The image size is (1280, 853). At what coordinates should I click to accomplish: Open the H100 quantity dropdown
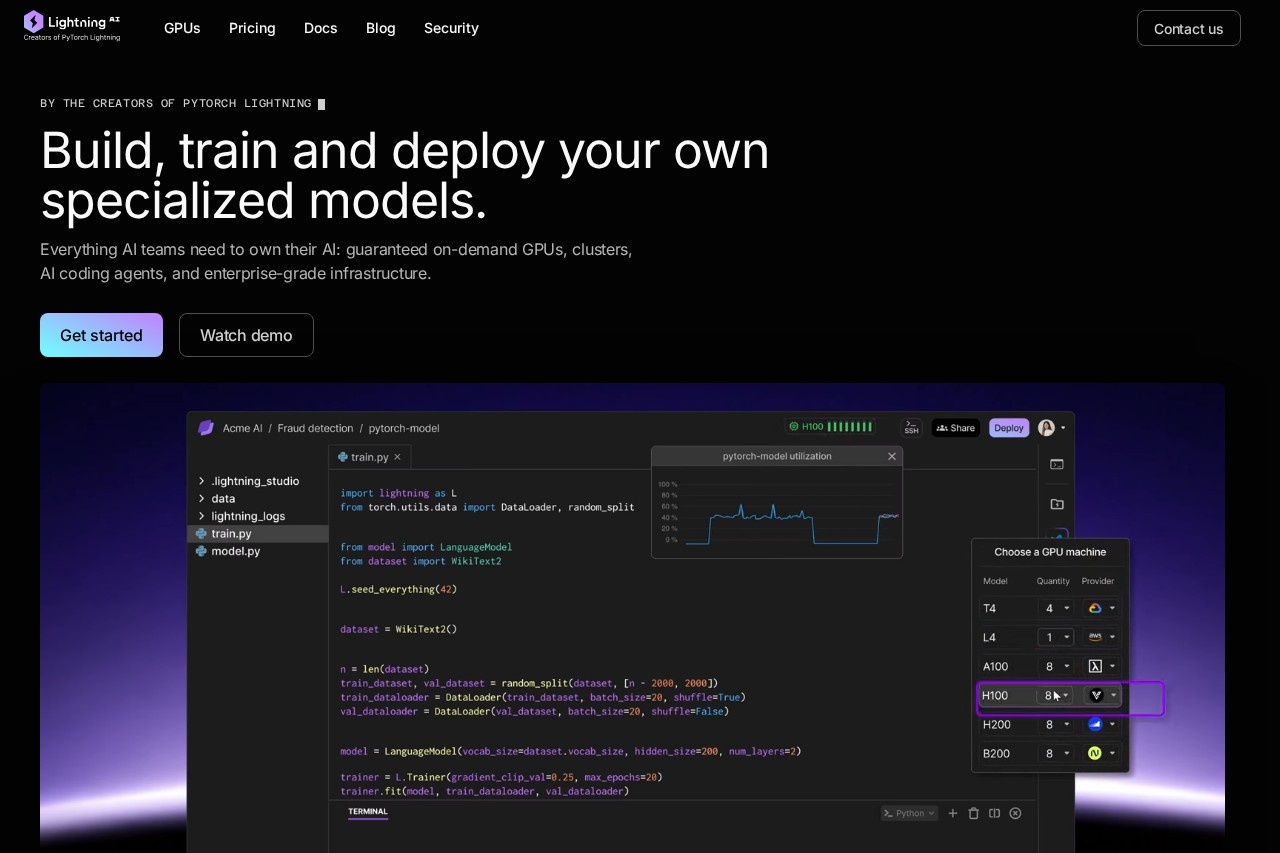(1055, 695)
